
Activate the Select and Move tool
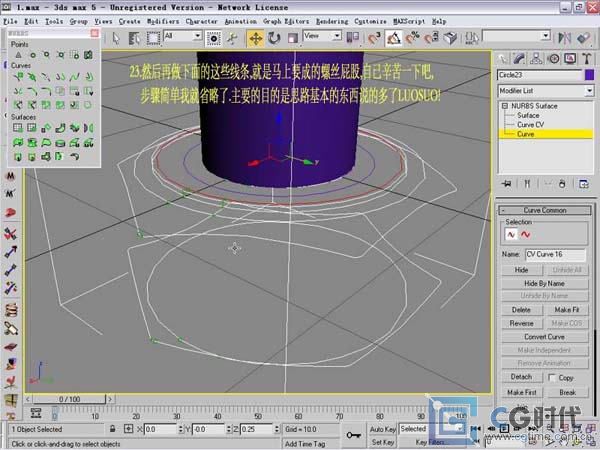255,38
